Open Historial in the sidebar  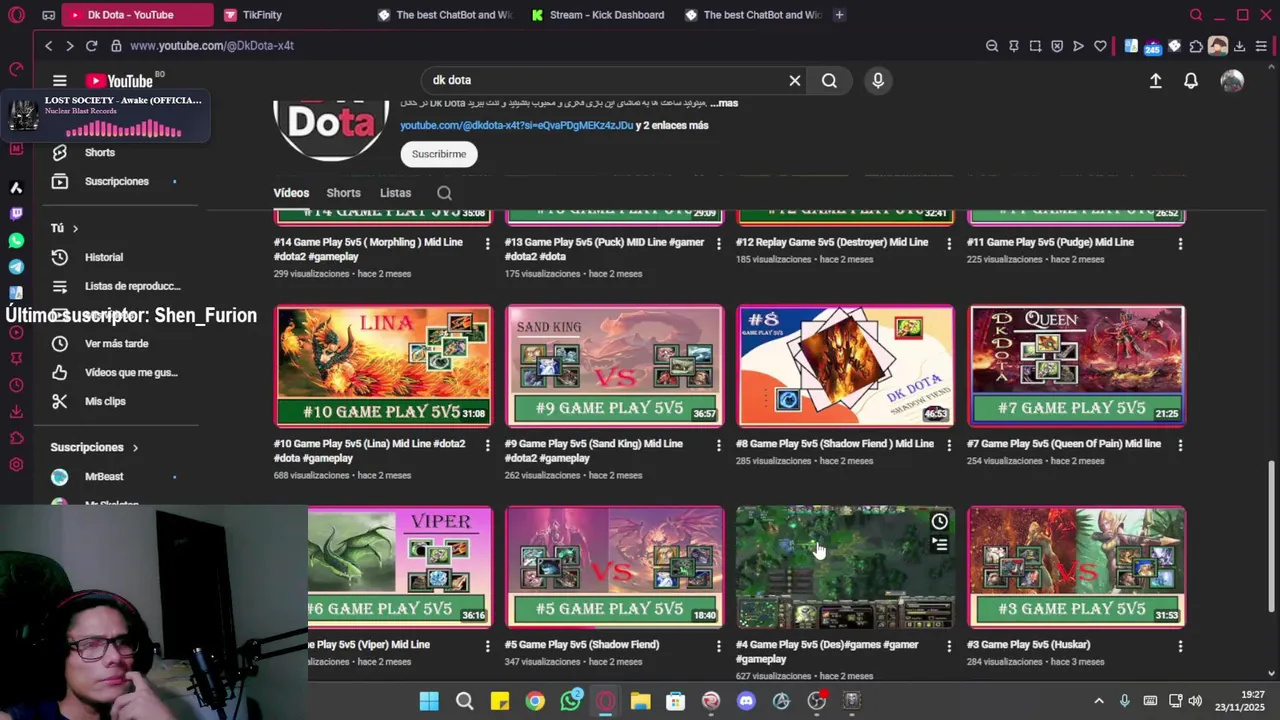click(104, 257)
